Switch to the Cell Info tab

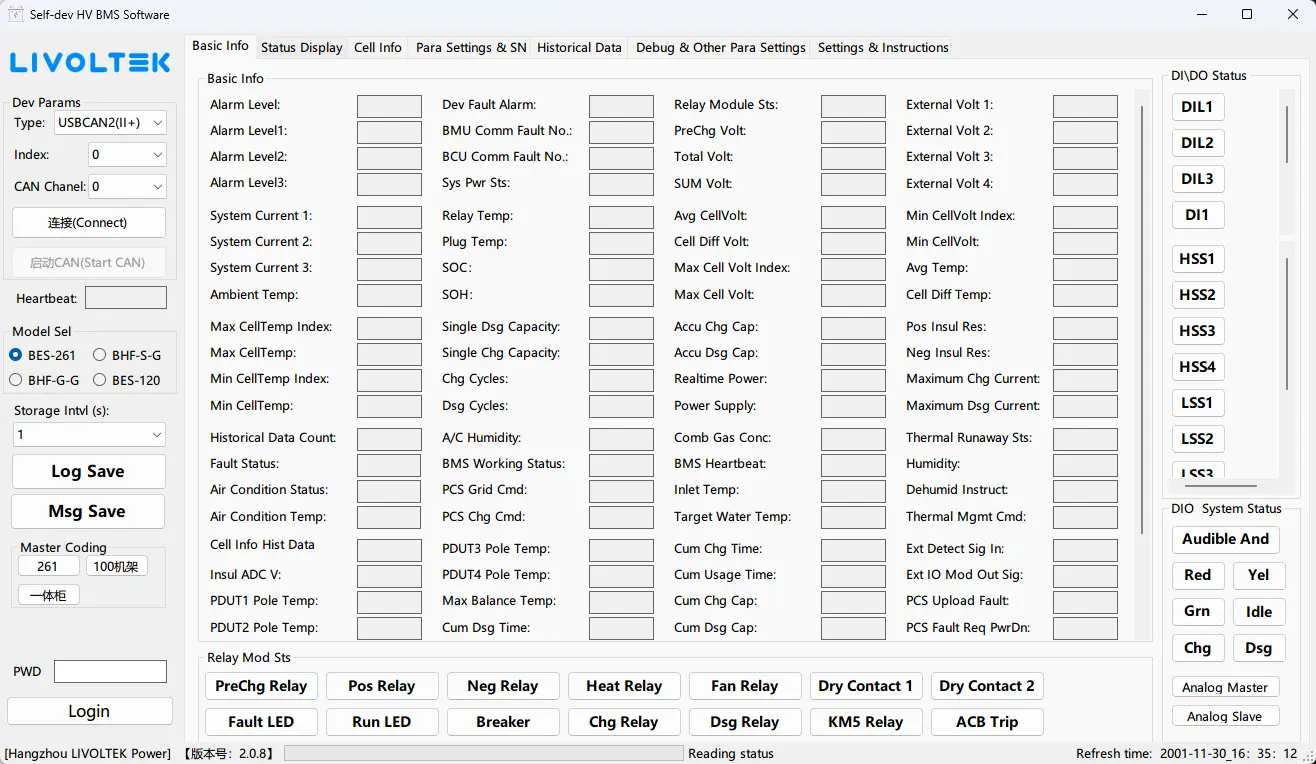[x=378, y=47]
